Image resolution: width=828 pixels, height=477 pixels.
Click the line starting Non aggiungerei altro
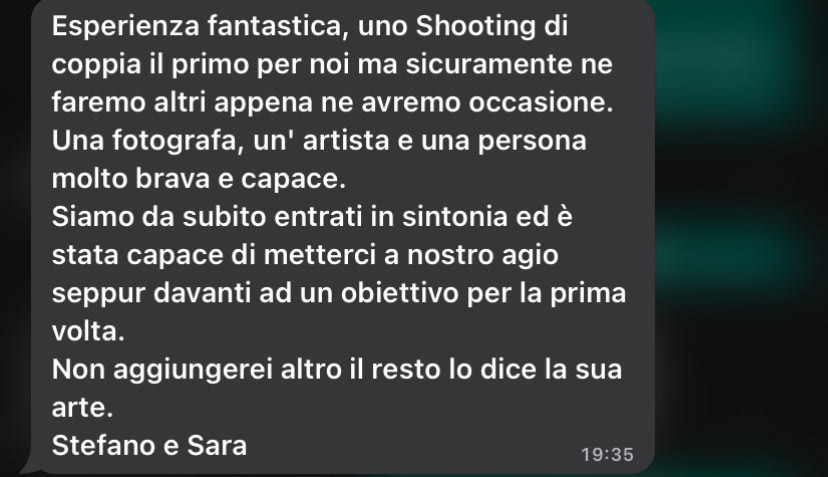(337, 369)
